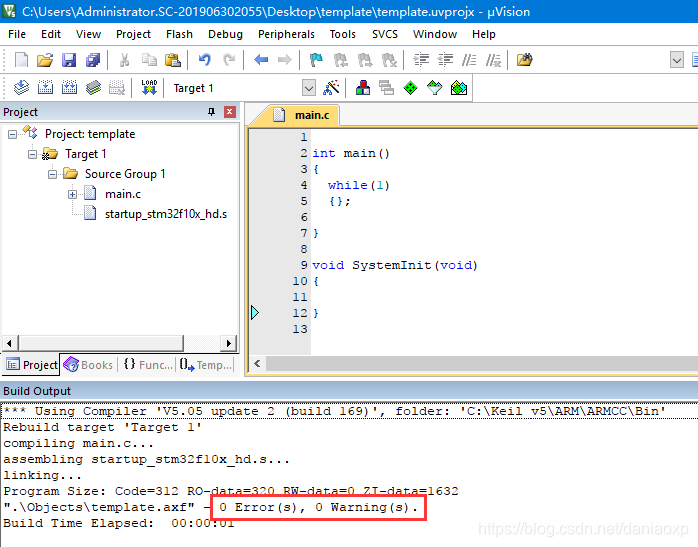Screen dimensions: 698x547
Task: Open the Peripherals menu
Action: (286, 34)
